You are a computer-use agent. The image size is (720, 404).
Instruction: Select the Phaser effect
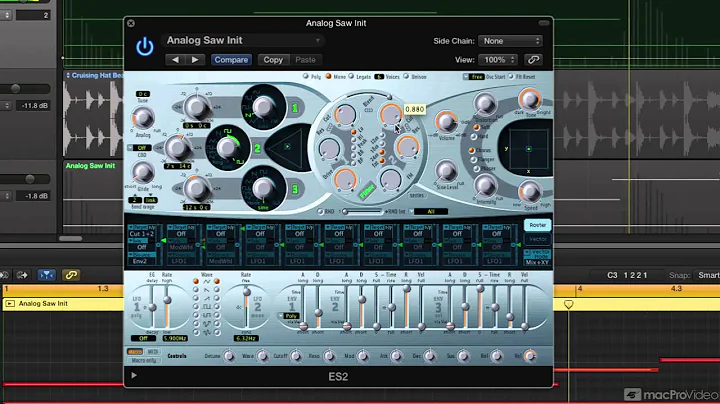coord(477,169)
